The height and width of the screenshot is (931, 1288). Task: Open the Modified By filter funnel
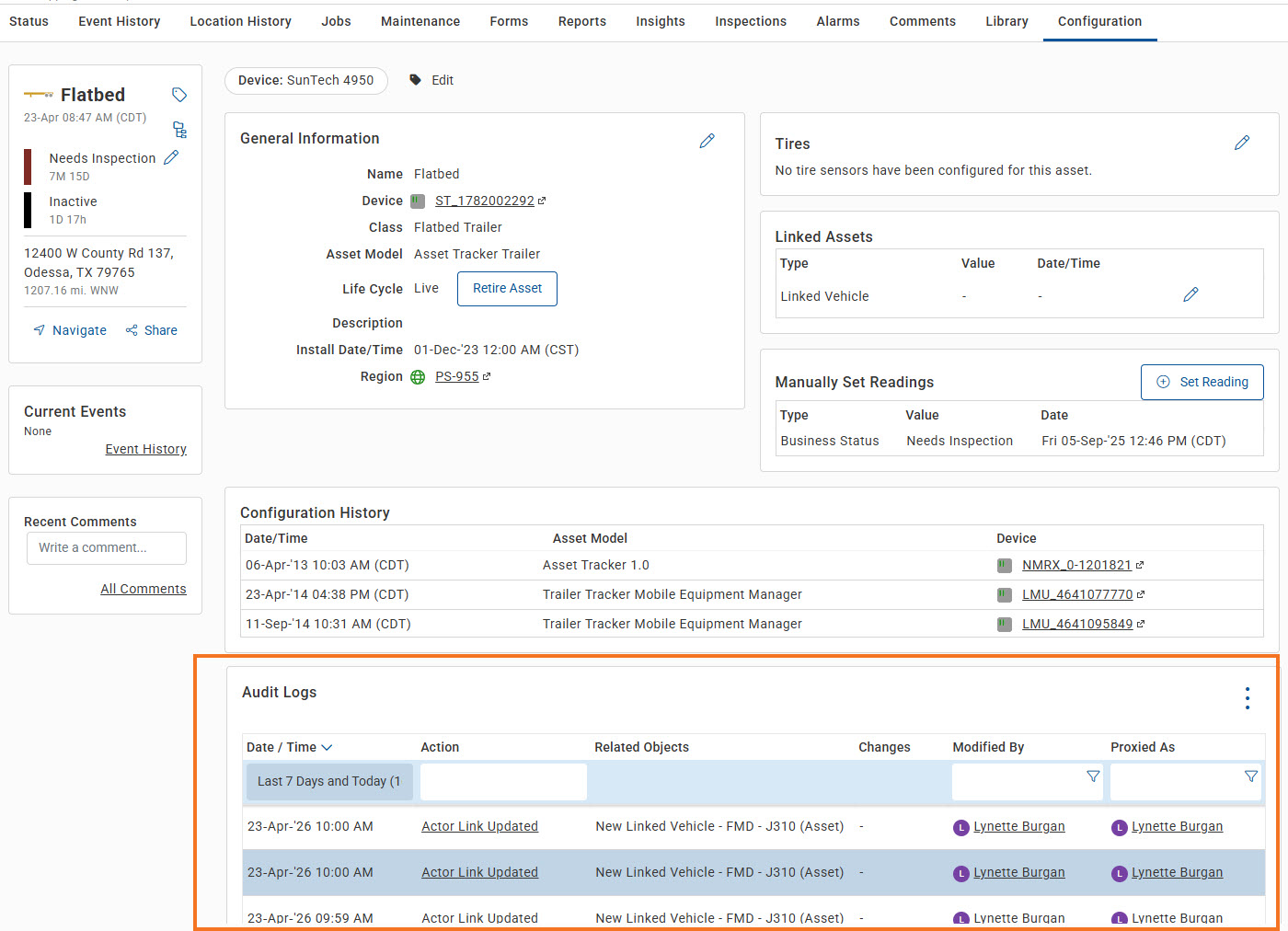pyautogui.click(x=1093, y=776)
